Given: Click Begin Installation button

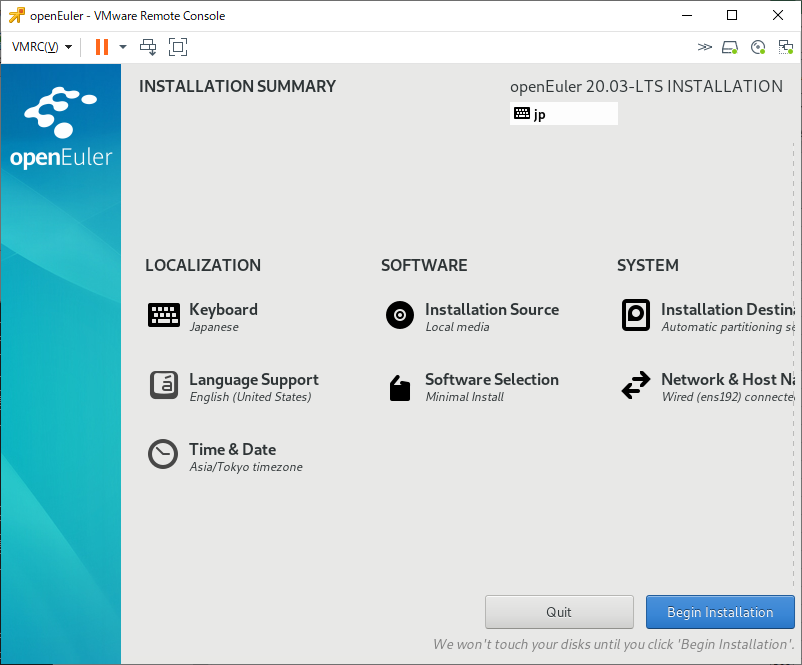Looking at the screenshot, I should (x=720, y=612).
